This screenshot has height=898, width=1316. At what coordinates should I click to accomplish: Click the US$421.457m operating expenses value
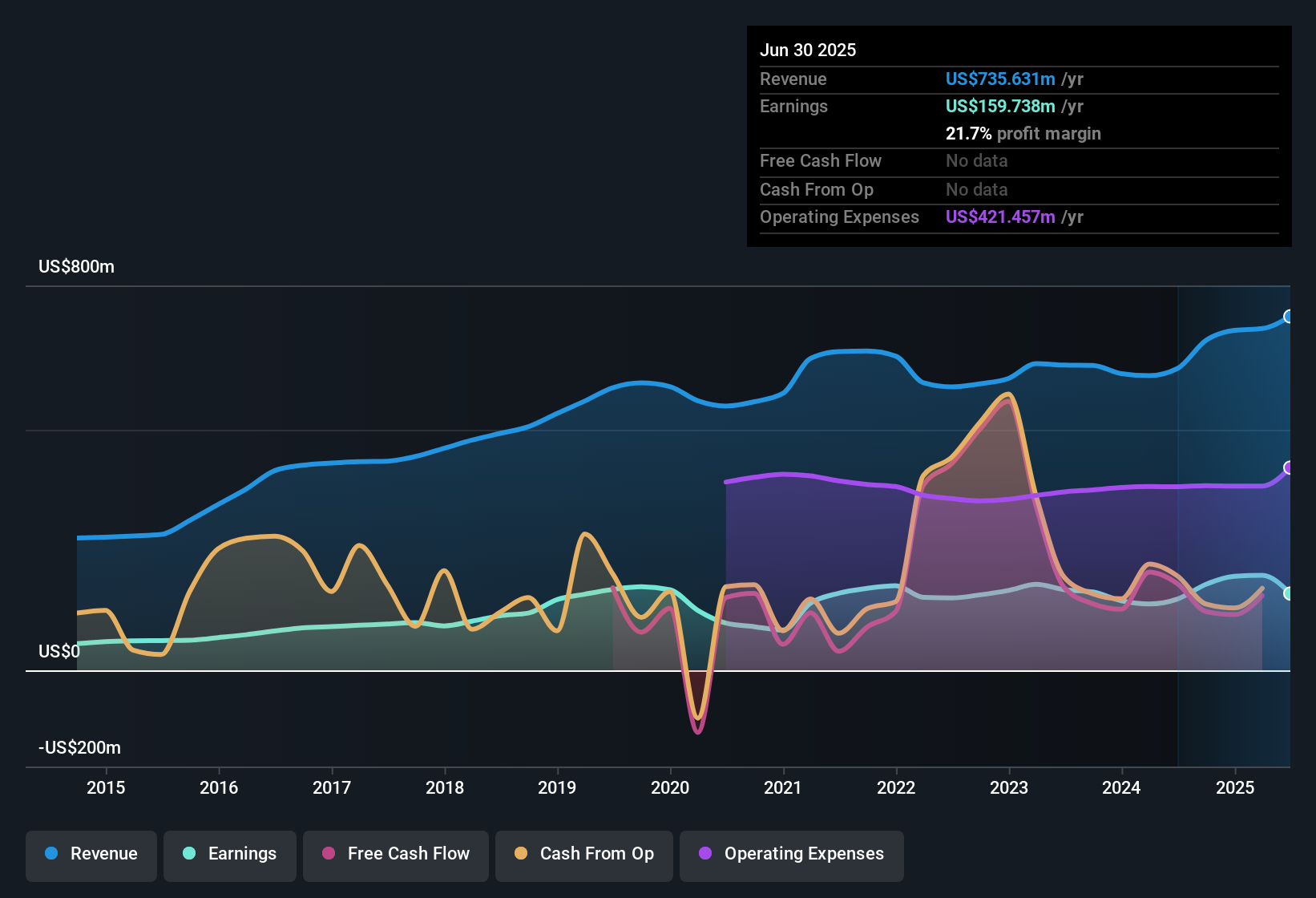(x=1000, y=216)
